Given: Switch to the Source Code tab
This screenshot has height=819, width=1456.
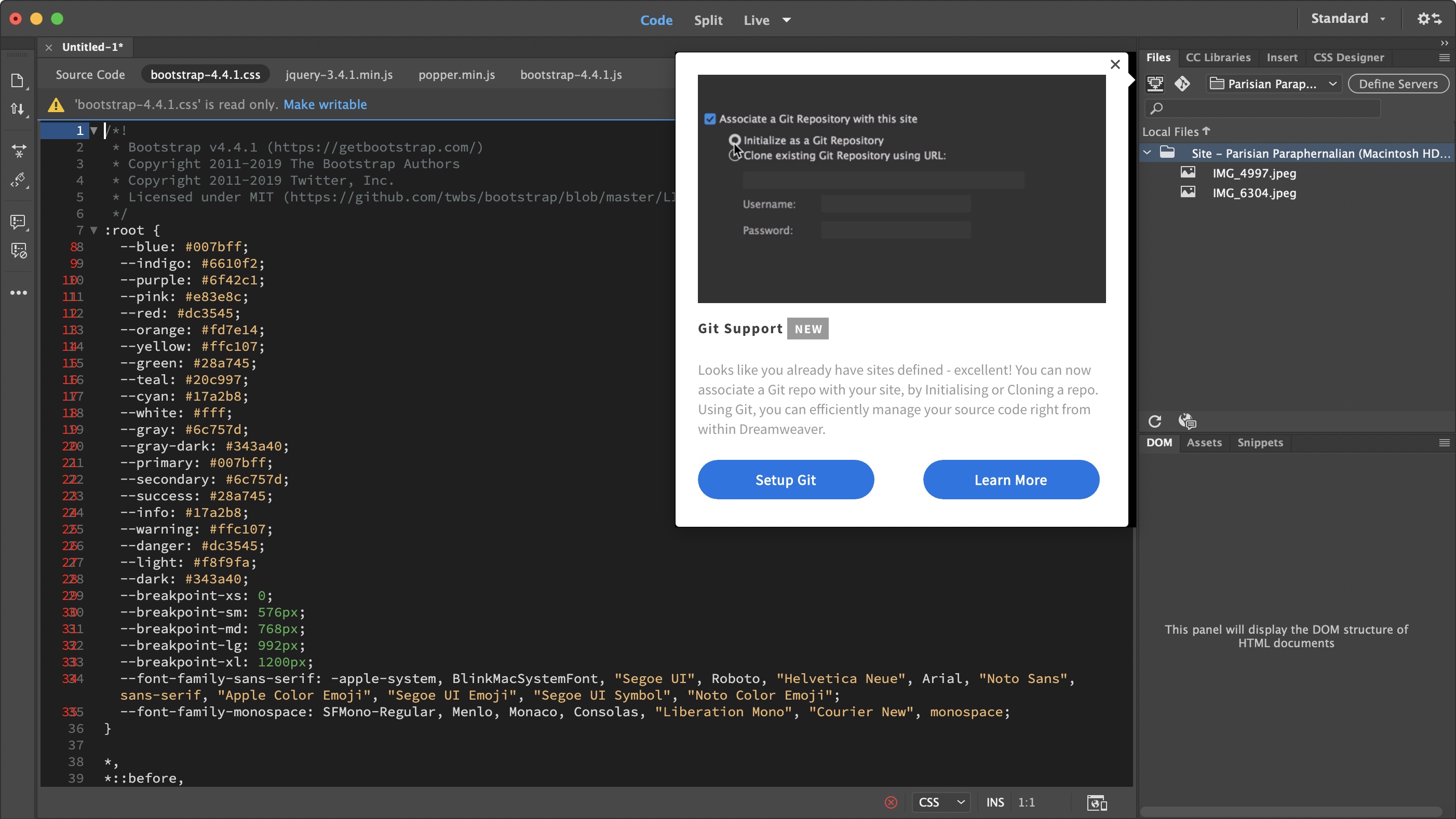Looking at the screenshot, I should click(89, 73).
